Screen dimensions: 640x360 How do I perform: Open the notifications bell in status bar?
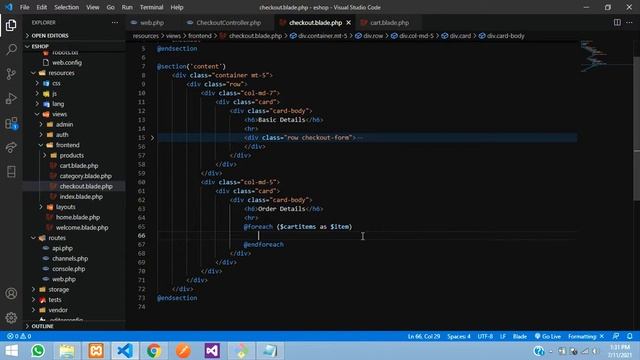tap(629, 336)
